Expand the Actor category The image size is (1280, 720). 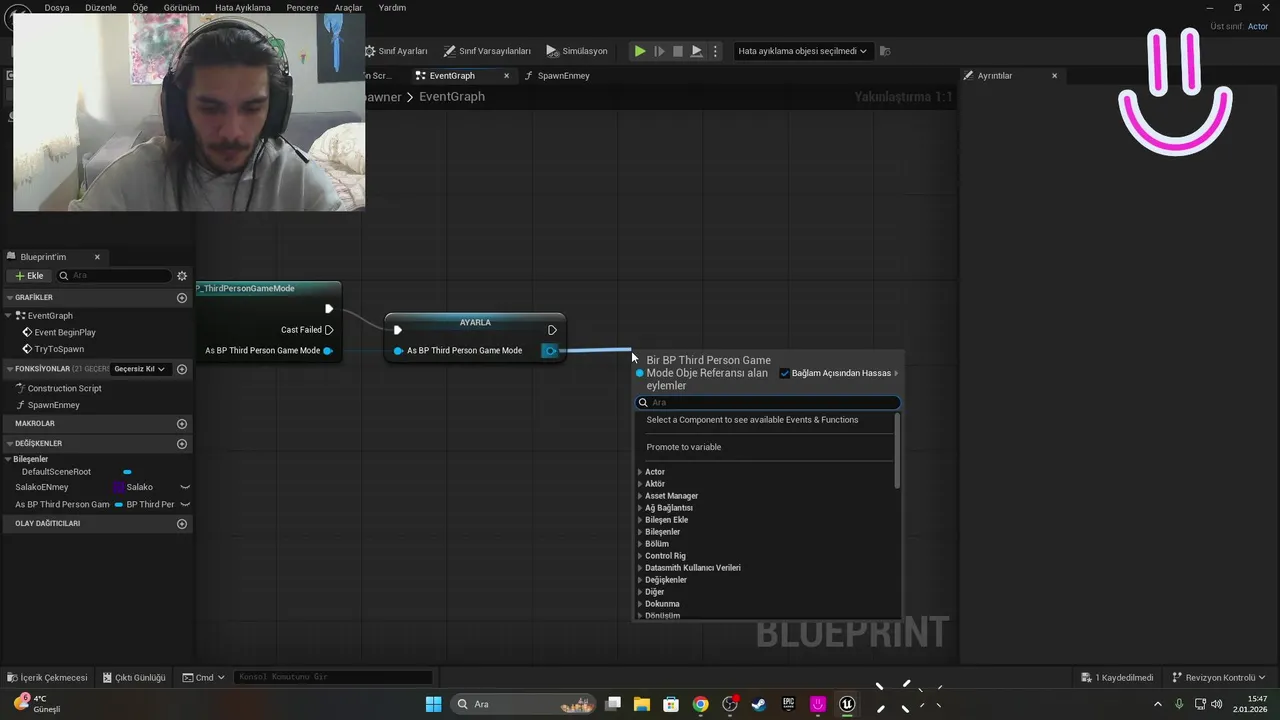coord(640,472)
